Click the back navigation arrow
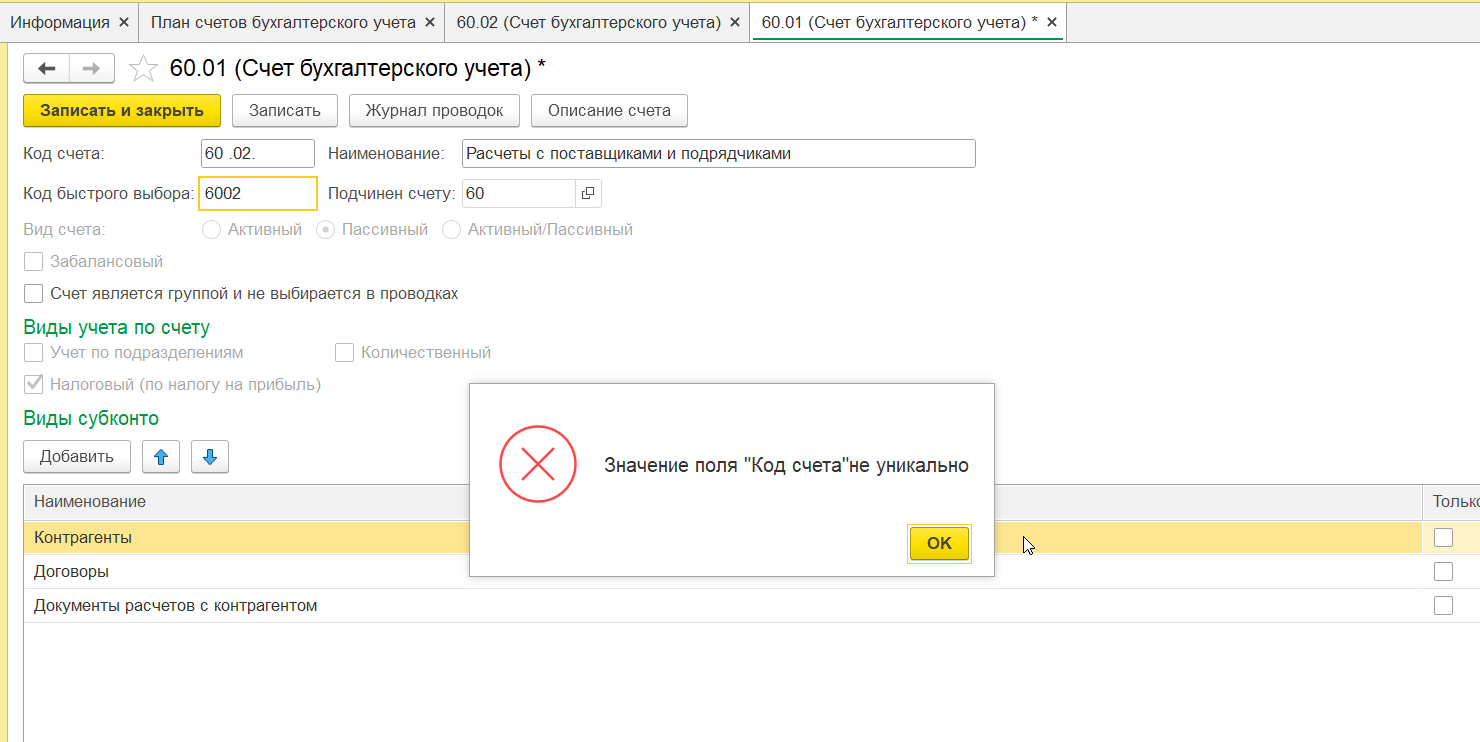This screenshot has height=742, width=1480. [x=46, y=68]
